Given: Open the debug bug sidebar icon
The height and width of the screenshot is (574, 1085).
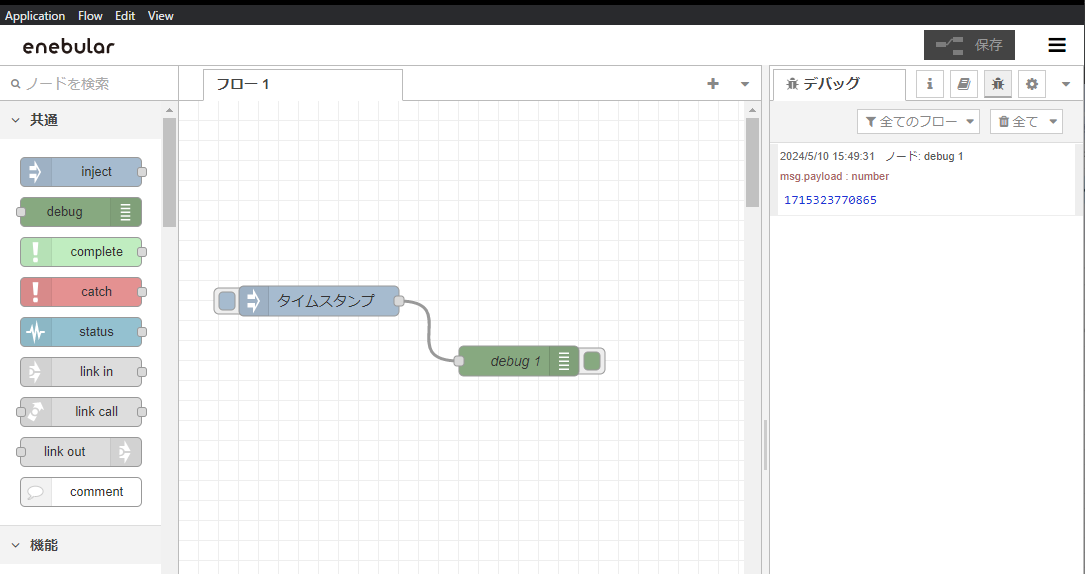Looking at the screenshot, I should coord(998,84).
